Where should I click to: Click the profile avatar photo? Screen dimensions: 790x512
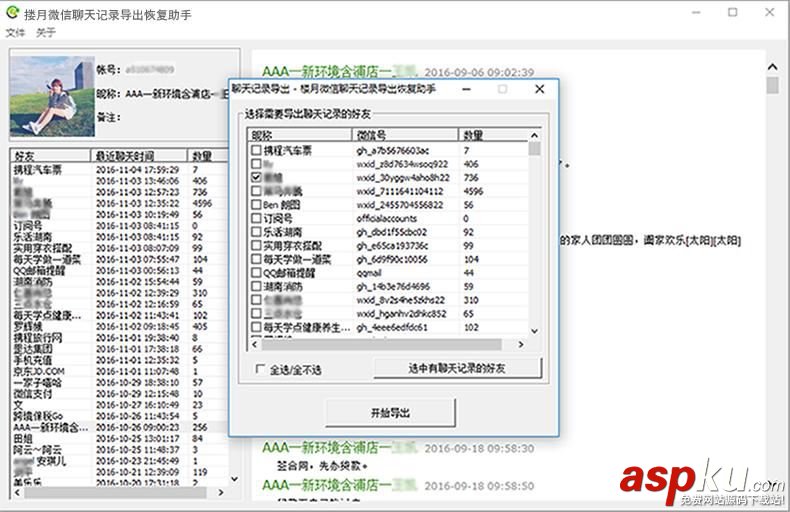coord(52,96)
